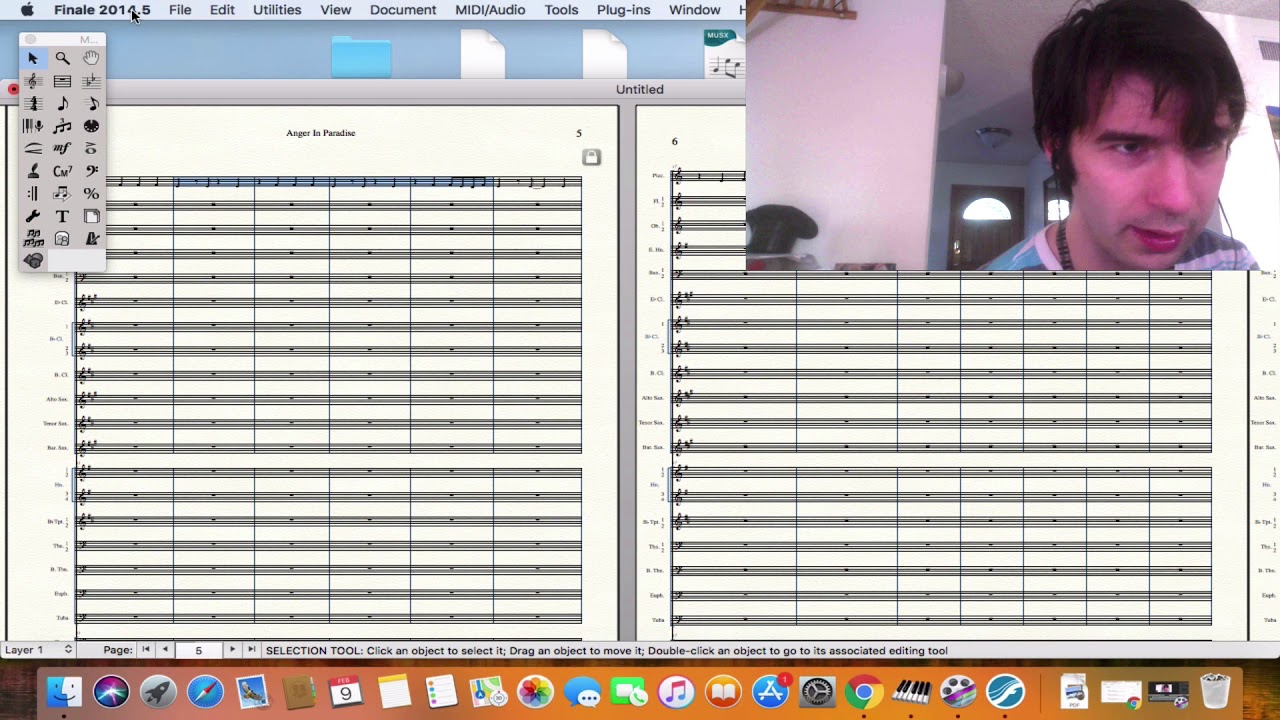Open the Finale app in dock
Viewport: 1280px width, 720px height.
coord(1006,692)
